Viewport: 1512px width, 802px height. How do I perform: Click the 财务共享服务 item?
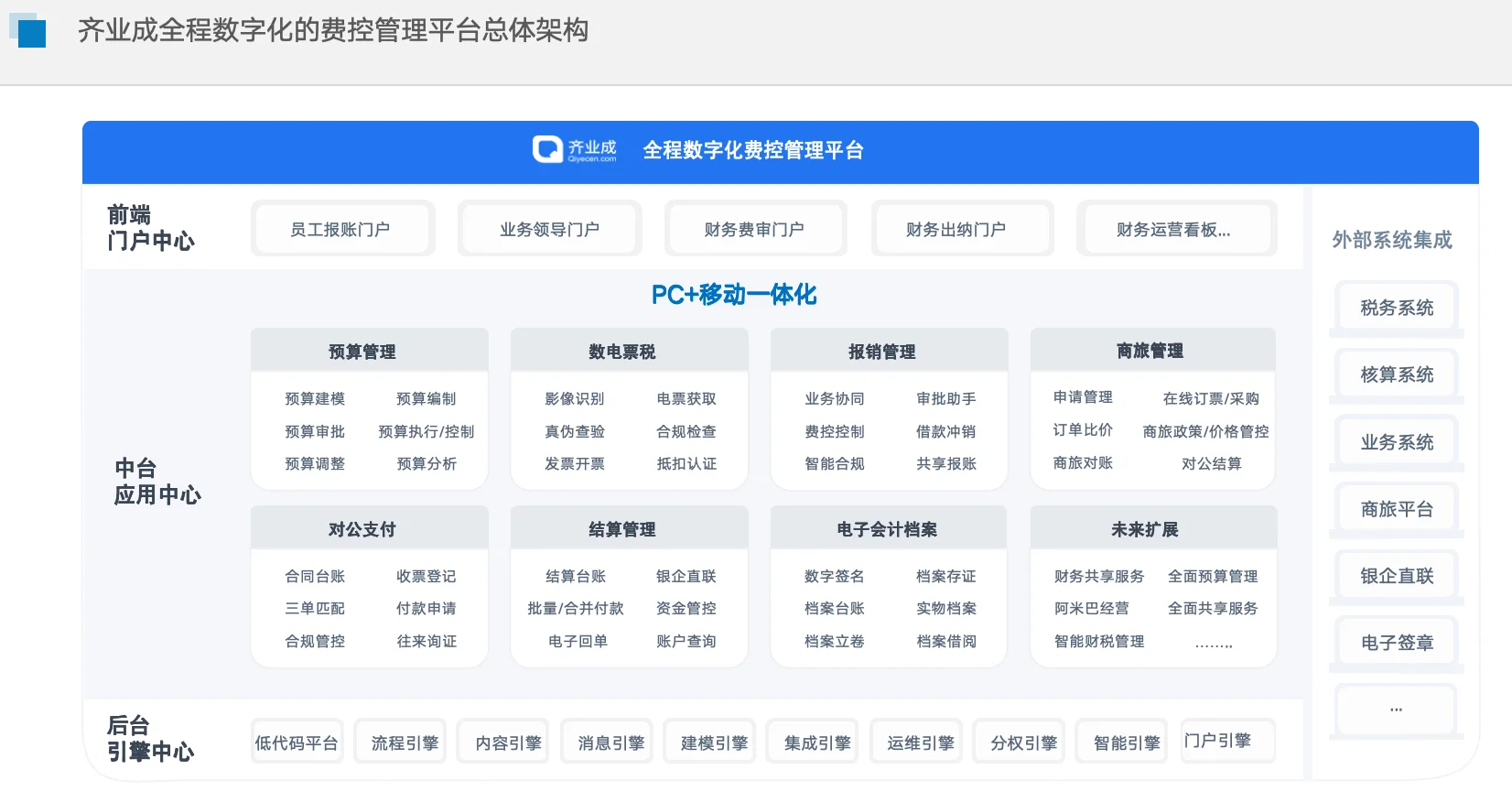tap(1099, 576)
